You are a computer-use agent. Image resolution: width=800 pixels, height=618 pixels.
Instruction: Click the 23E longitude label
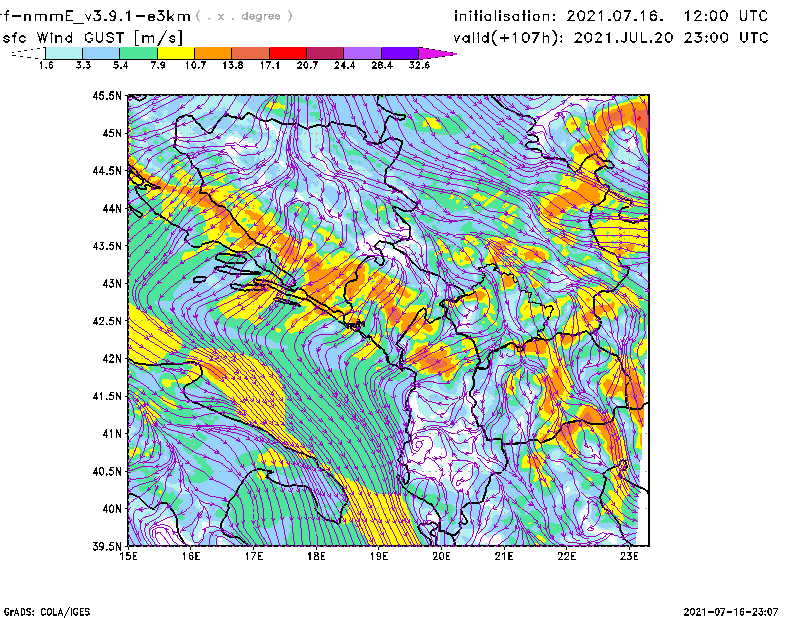[629, 556]
